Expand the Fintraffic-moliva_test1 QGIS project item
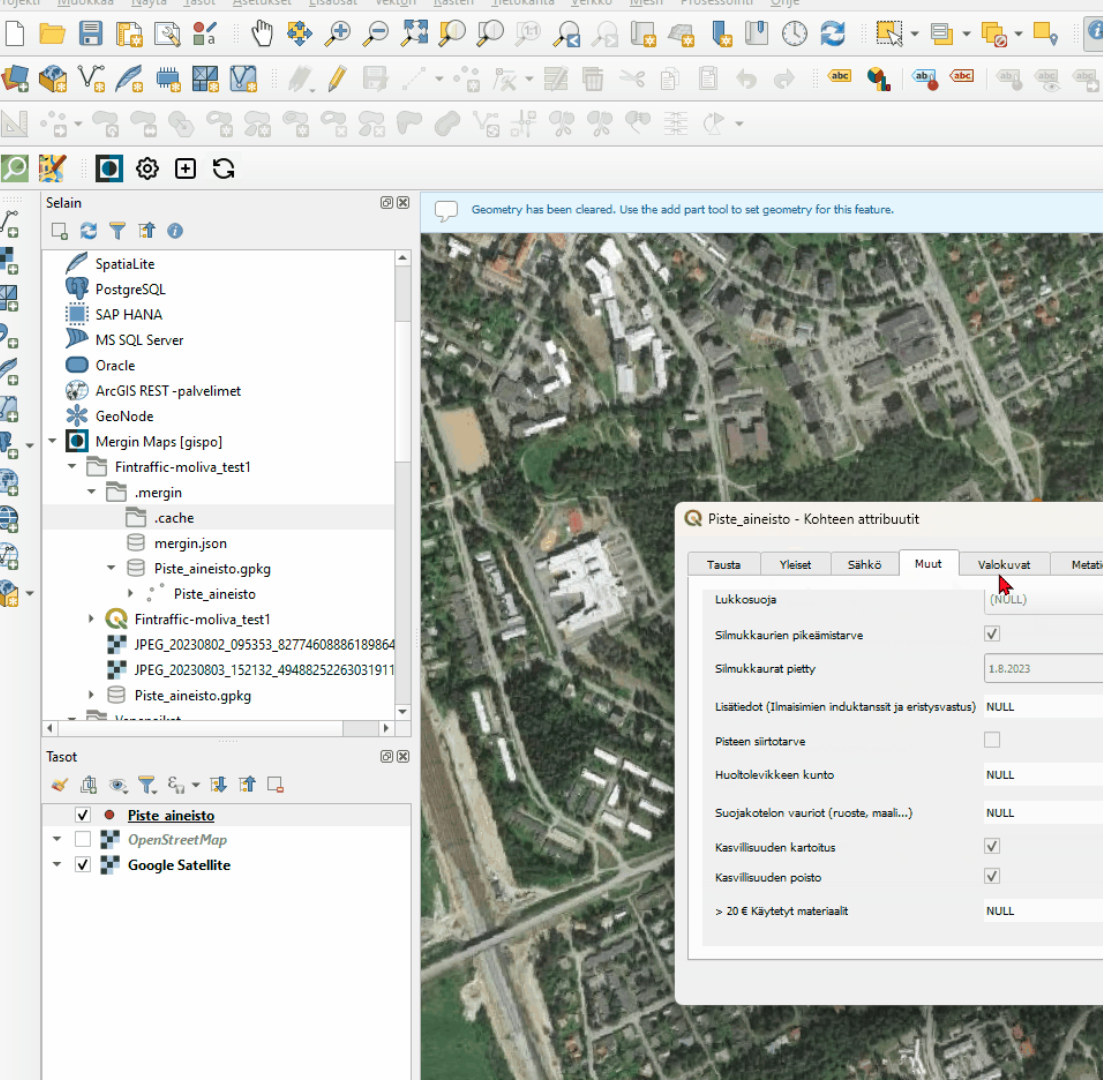The width and height of the screenshot is (1103, 1080). [91, 619]
